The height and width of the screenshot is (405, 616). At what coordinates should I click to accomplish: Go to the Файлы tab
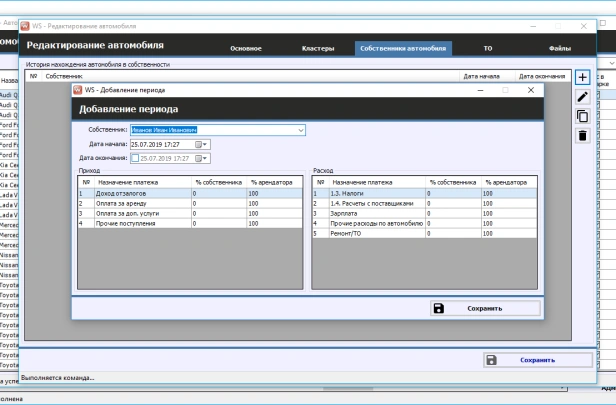(x=559, y=48)
